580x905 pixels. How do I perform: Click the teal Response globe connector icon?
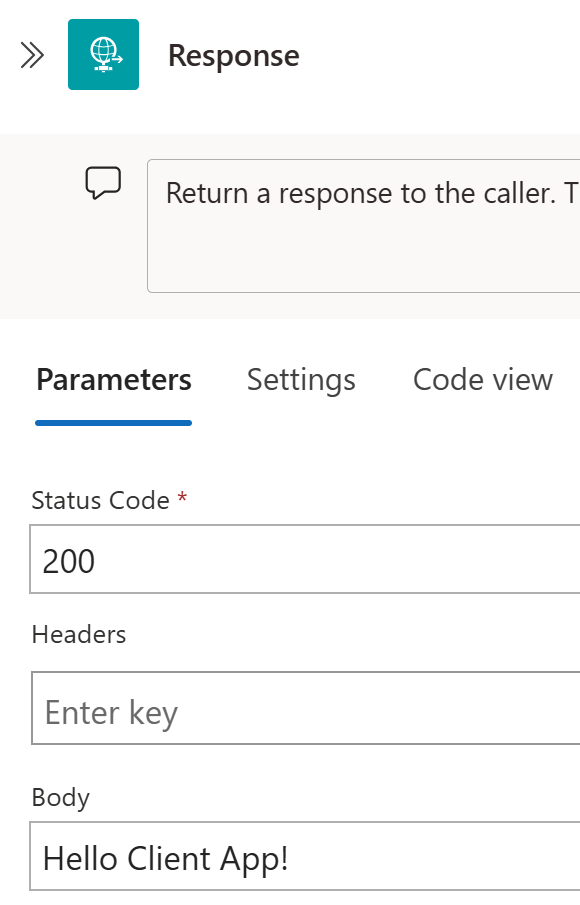click(x=103, y=54)
